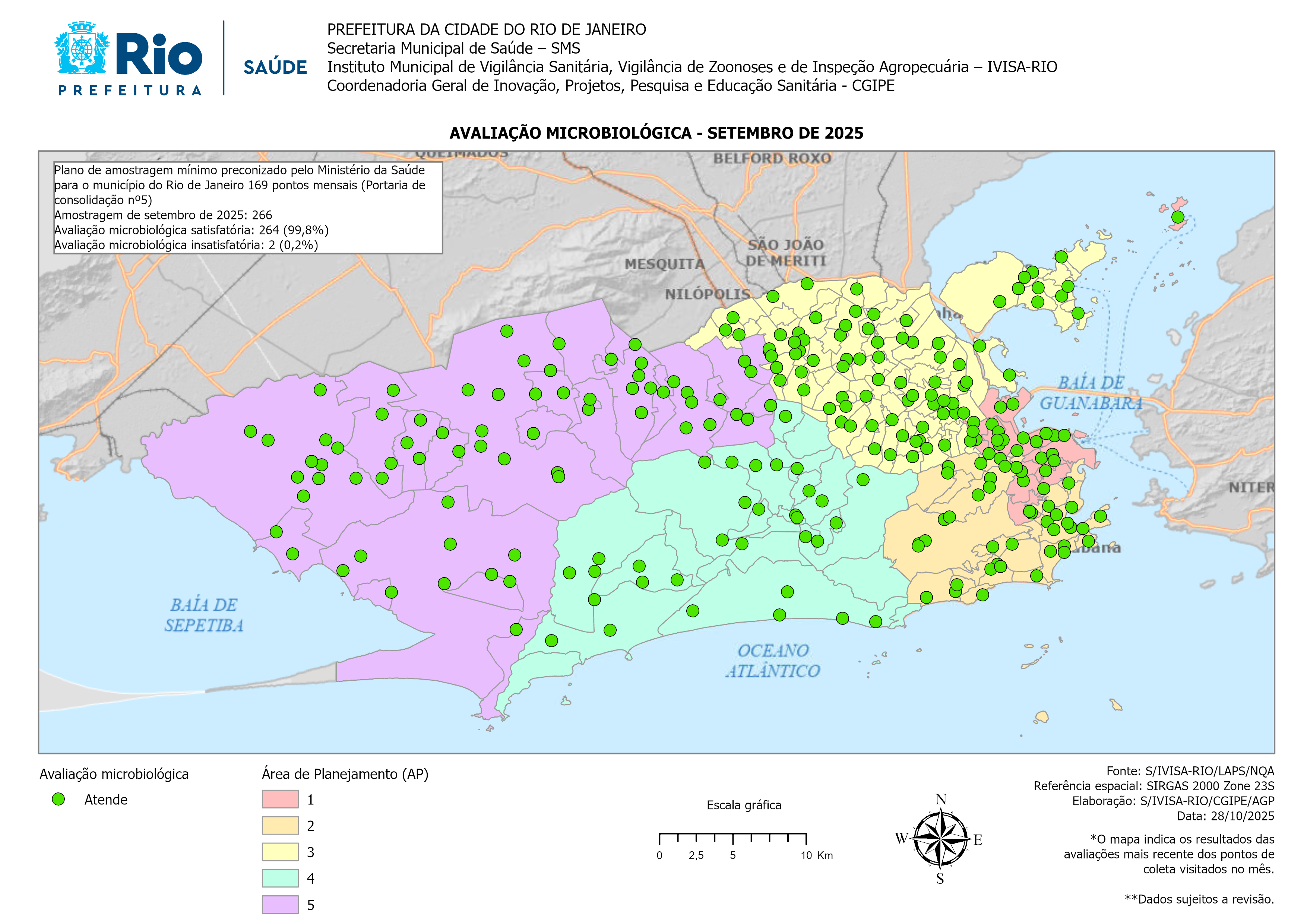Click the purple AP 5 legend swatch
The image size is (1307, 924).
point(280,904)
